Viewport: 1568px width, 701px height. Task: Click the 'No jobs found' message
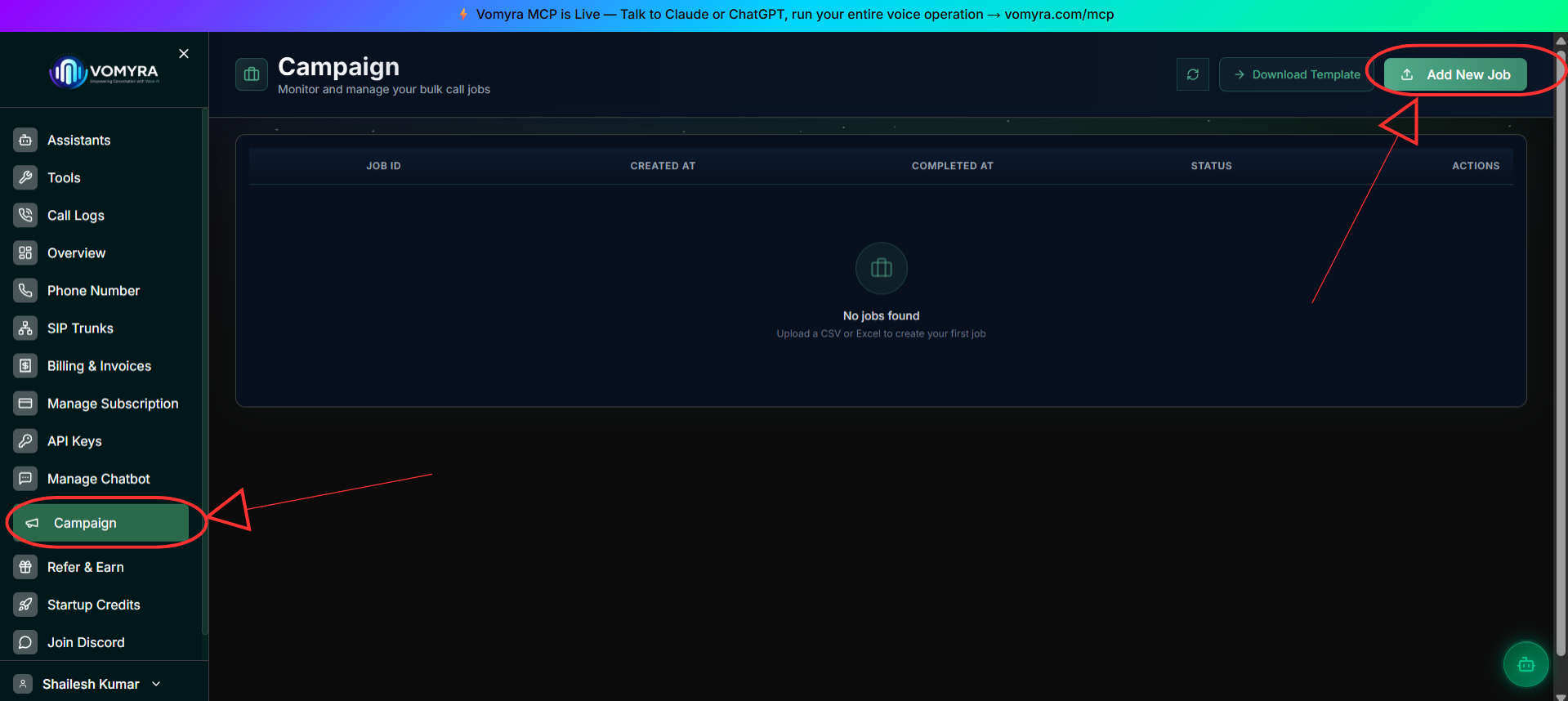tap(881, 315)
